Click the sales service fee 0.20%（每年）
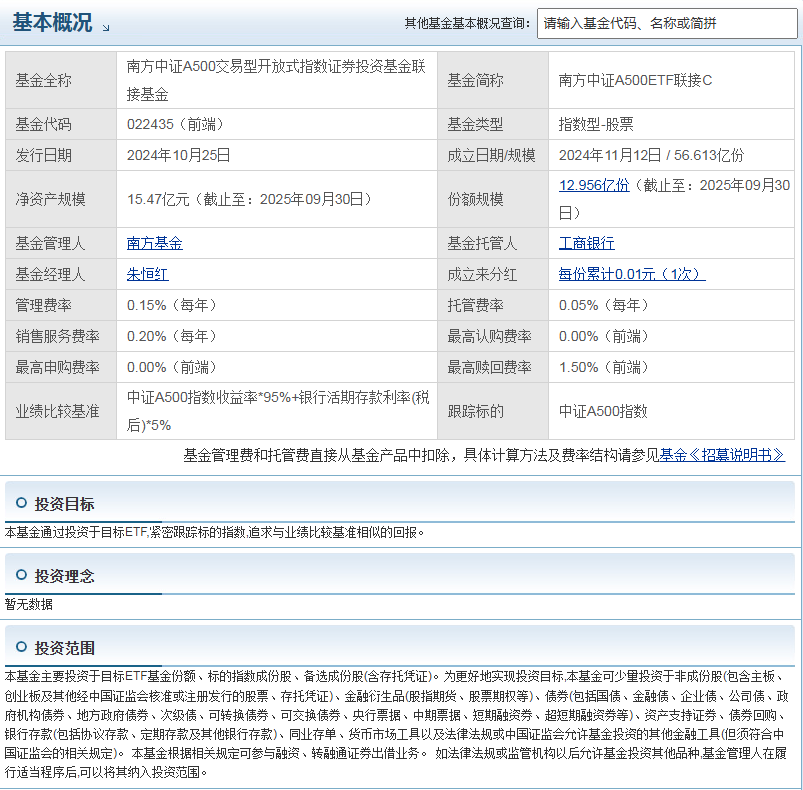The height and width of the screenshot is (790, 803). 172,336
